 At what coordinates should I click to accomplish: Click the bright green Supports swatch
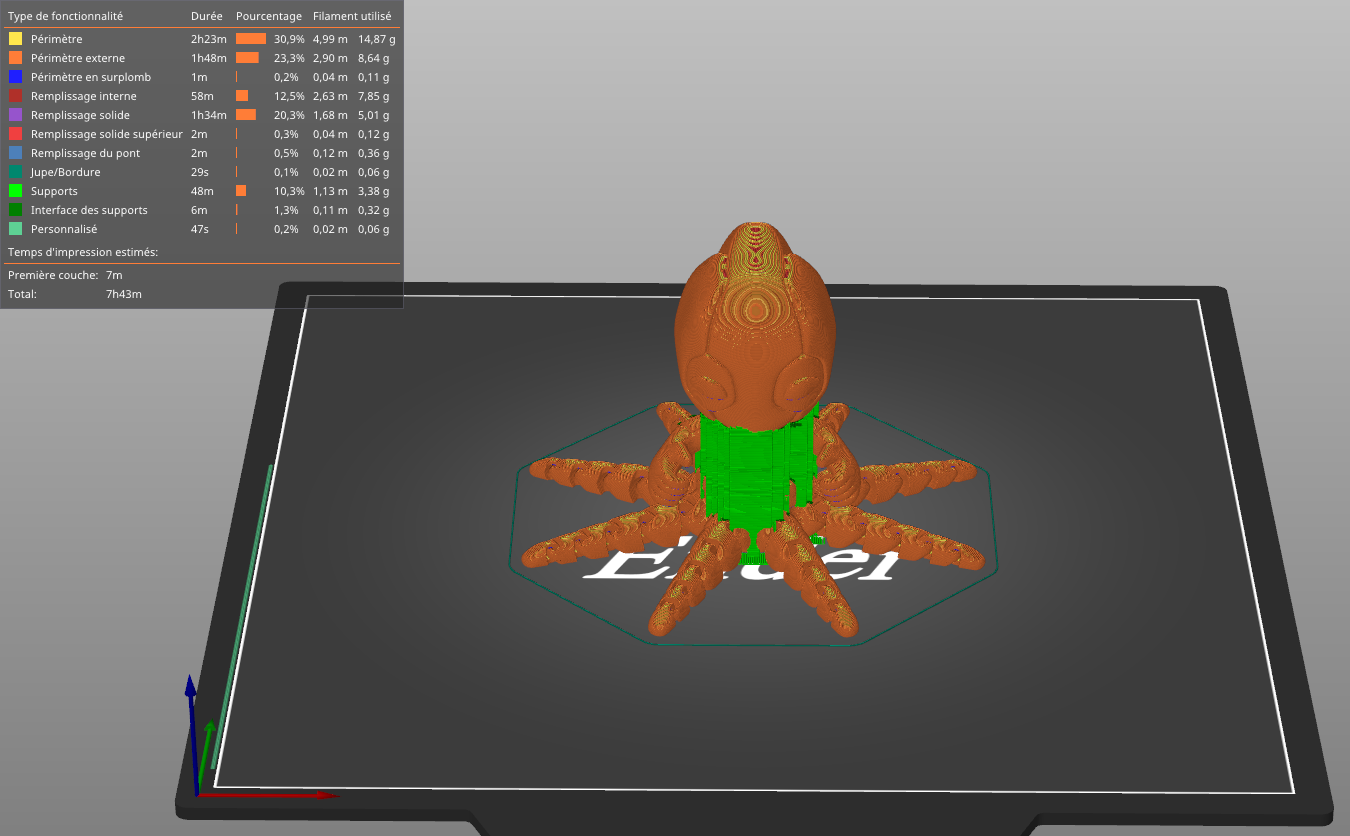point(15,191)
